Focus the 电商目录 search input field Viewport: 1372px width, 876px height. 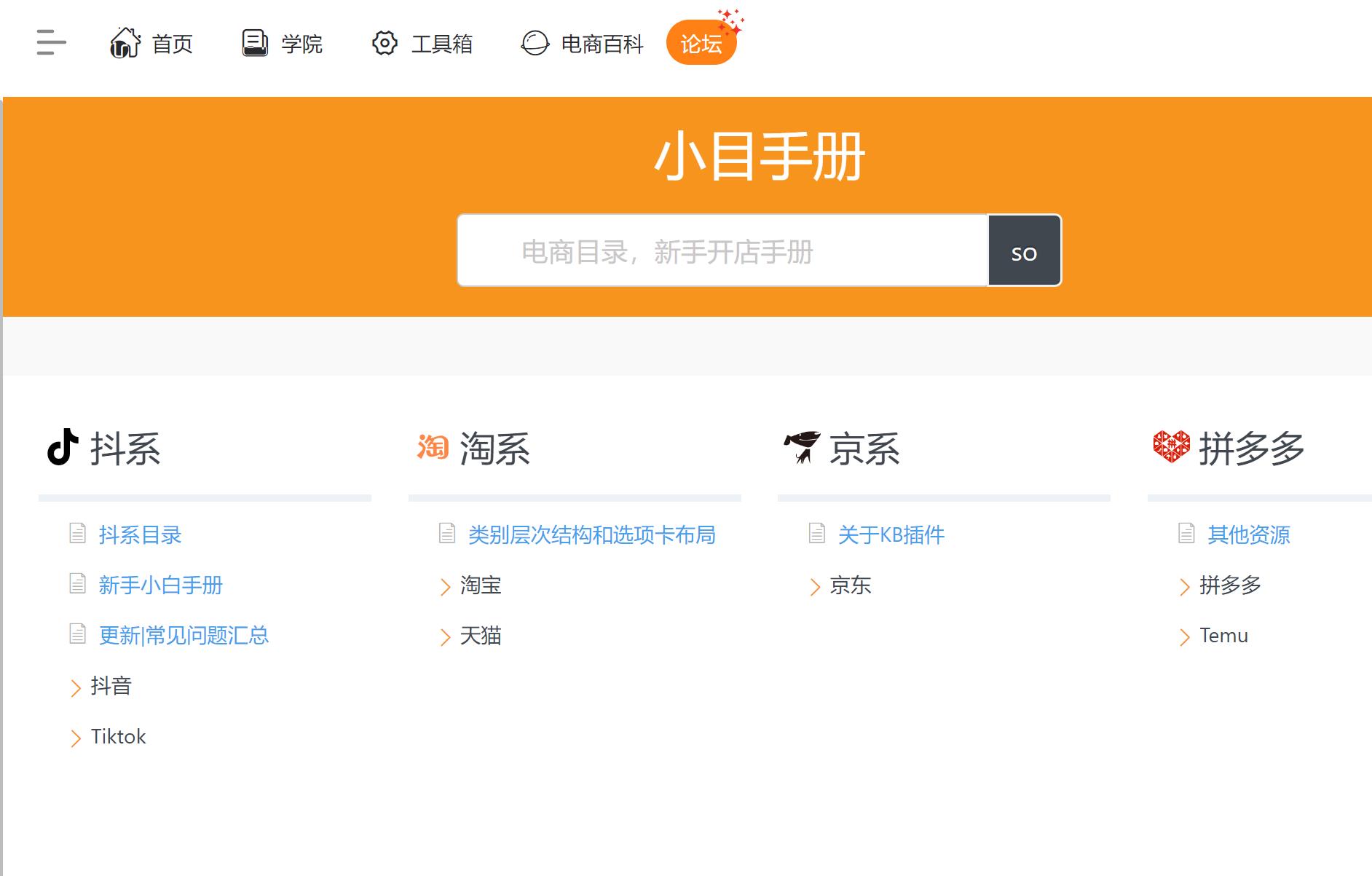(x=722, y=250)
